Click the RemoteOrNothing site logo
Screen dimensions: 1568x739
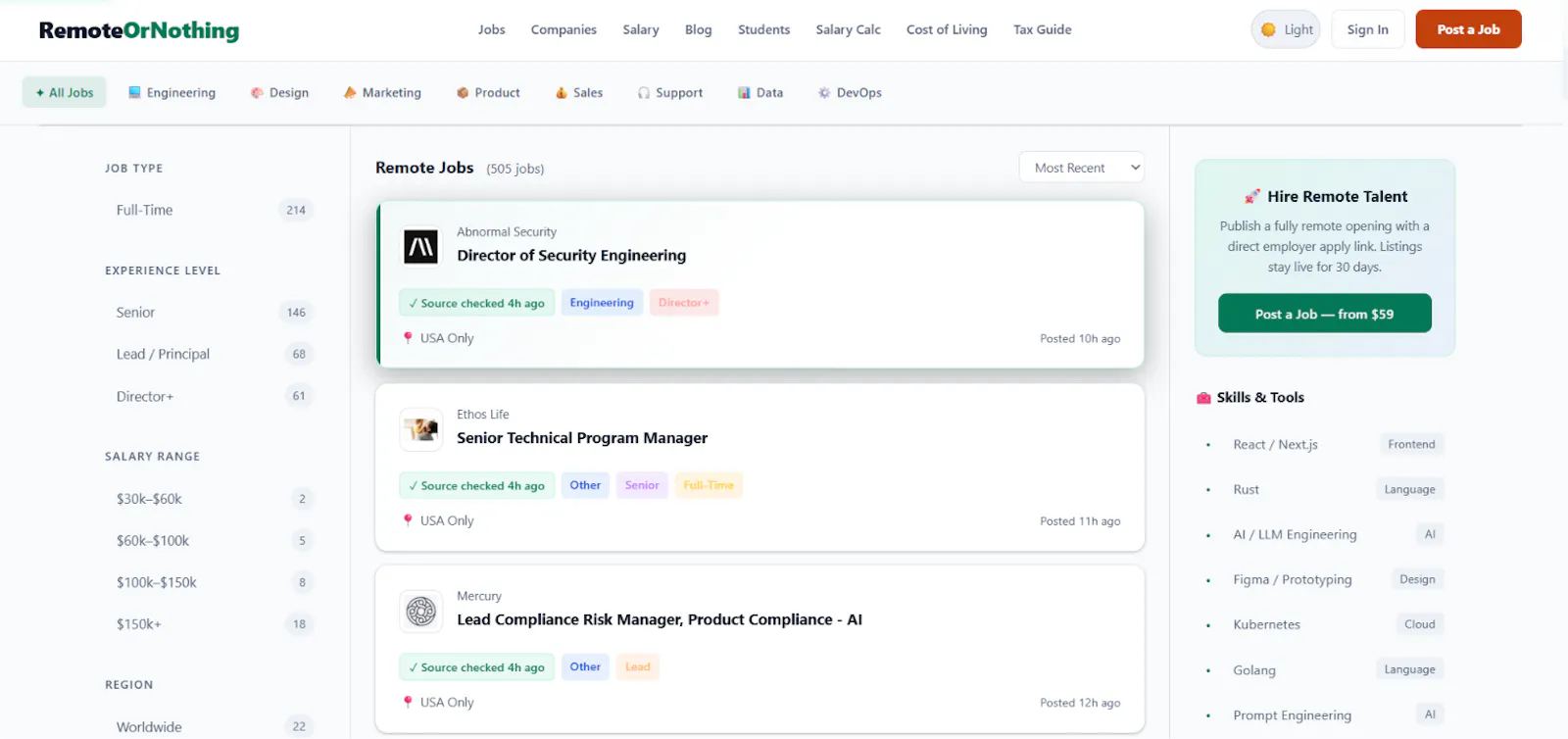[x=139, y=30]
